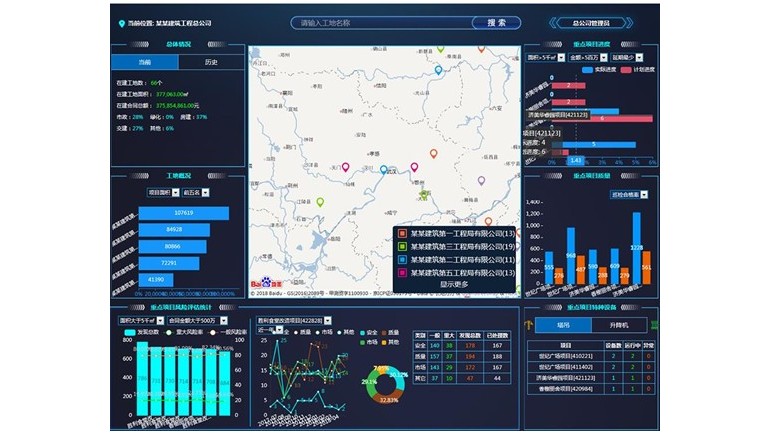Click the 375,854,861.00元 contract total value
The image size is (770, 433).
(178, 106)
